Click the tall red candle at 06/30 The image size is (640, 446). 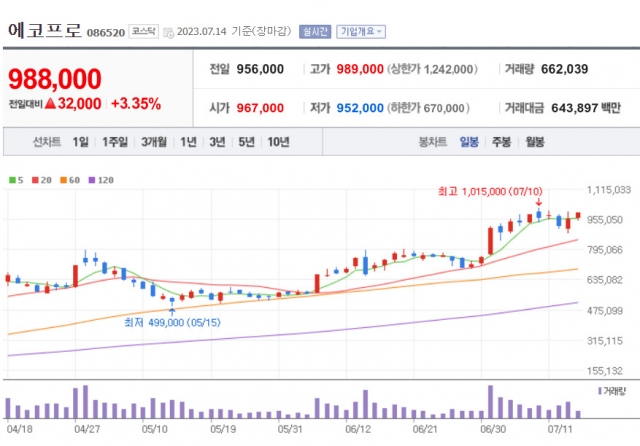[x=490, y=241]
